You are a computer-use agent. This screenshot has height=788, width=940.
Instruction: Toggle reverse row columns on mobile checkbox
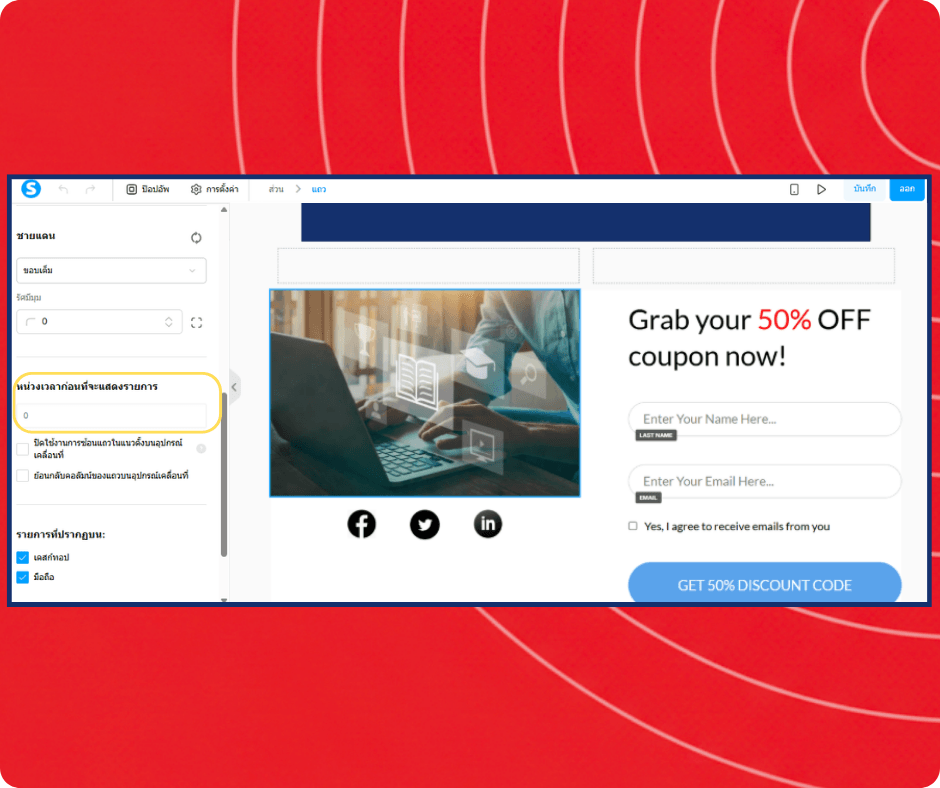pos(23,476)
